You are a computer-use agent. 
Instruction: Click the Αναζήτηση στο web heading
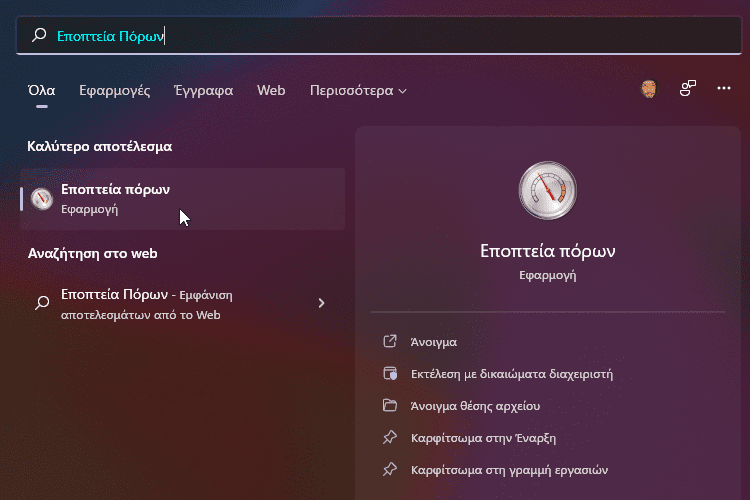pos(93,253)
